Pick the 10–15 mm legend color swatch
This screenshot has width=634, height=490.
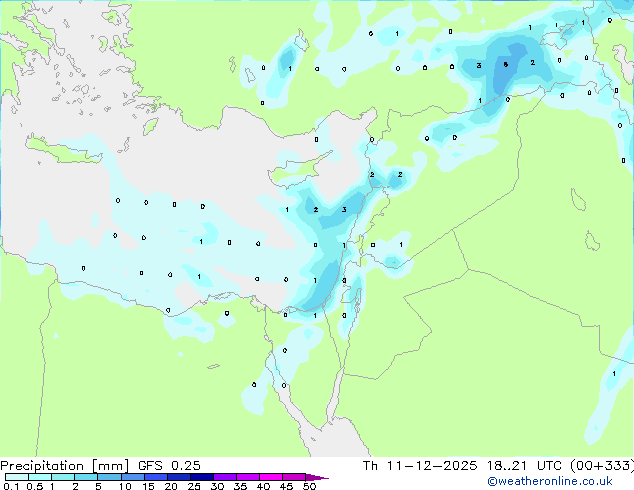(133, 477)
